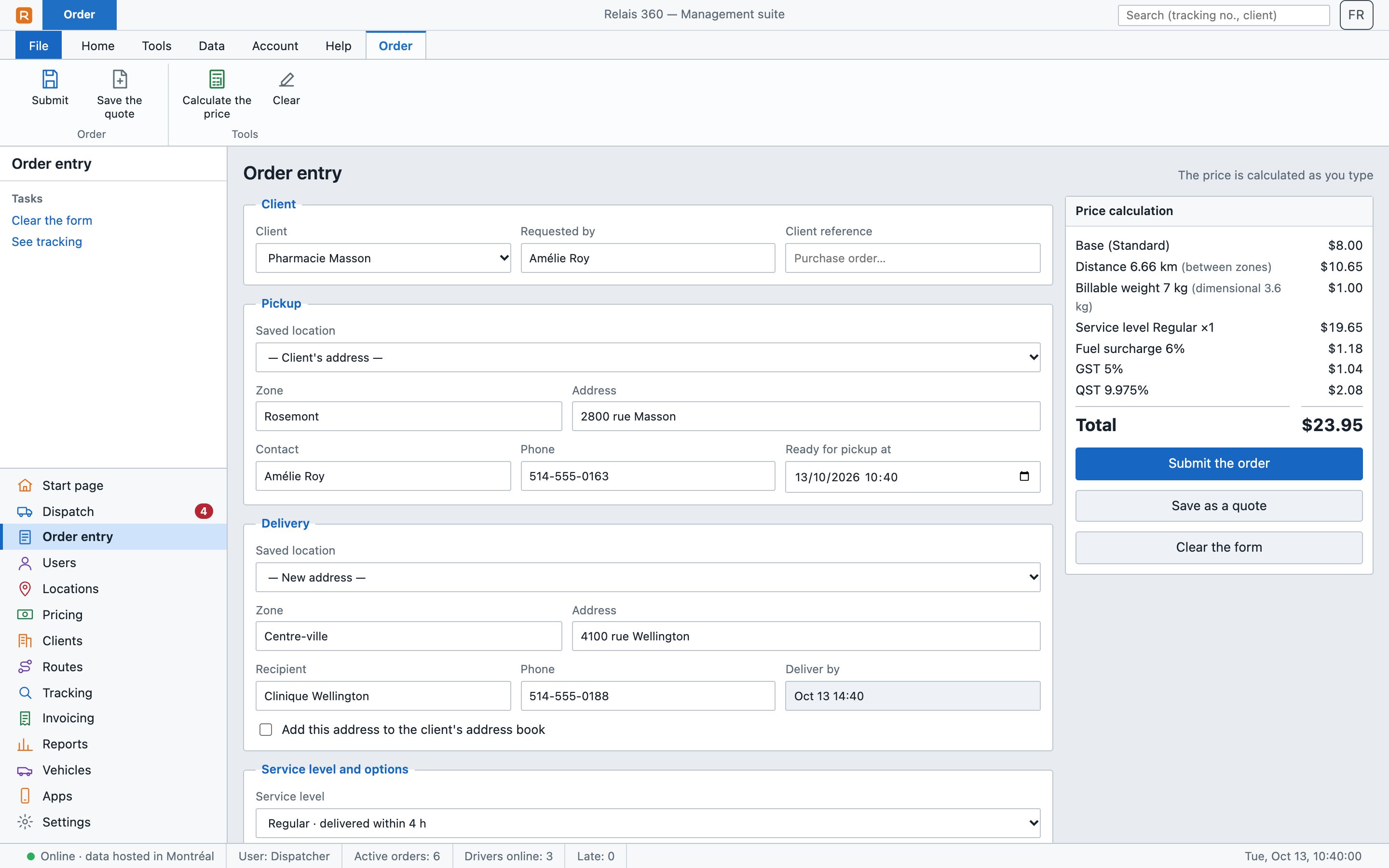Open Pricing in sidebar
The image size is (1389, 868).
click(x=114, y=614)
